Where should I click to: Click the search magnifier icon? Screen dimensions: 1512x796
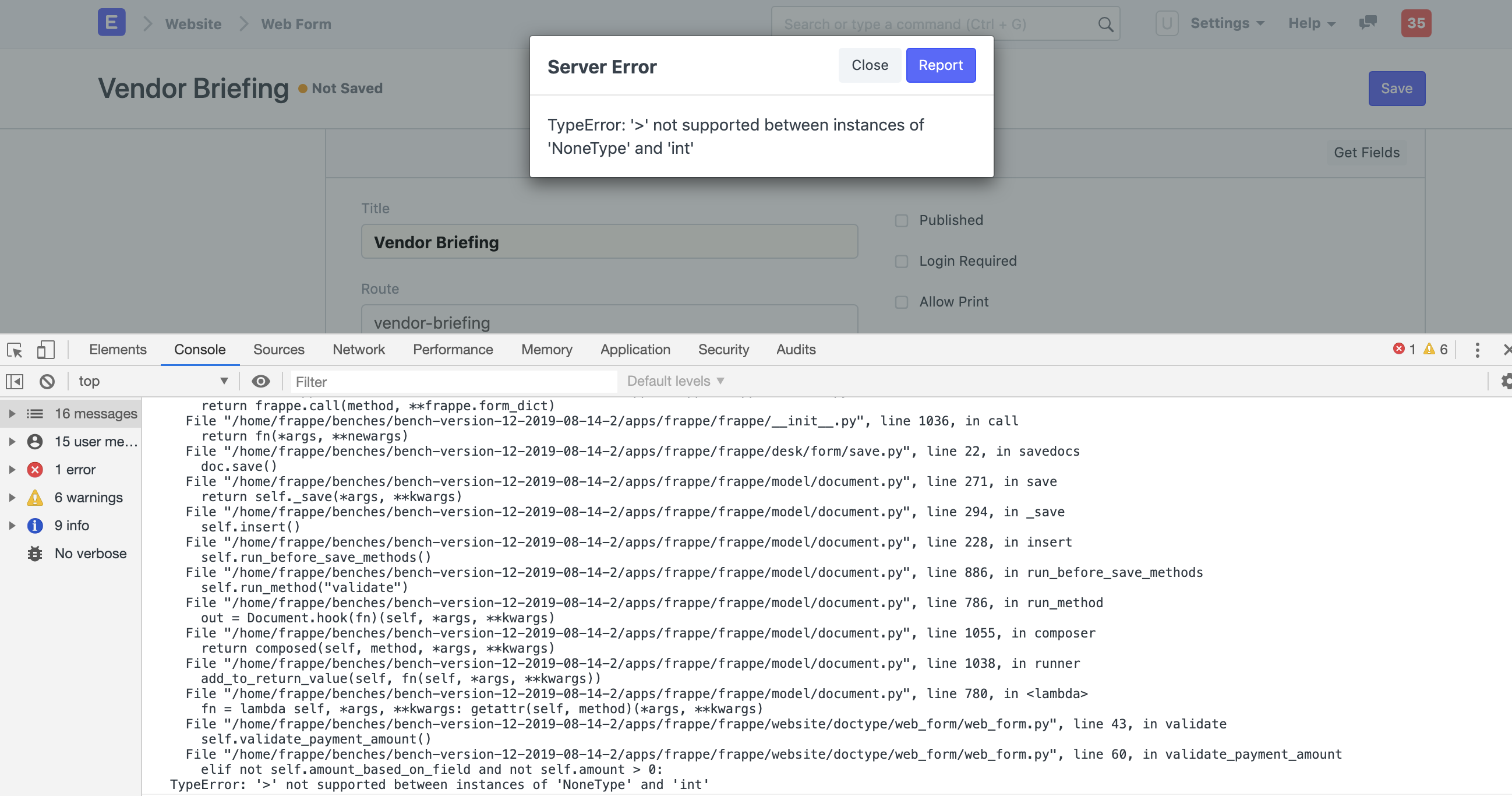1105,24
